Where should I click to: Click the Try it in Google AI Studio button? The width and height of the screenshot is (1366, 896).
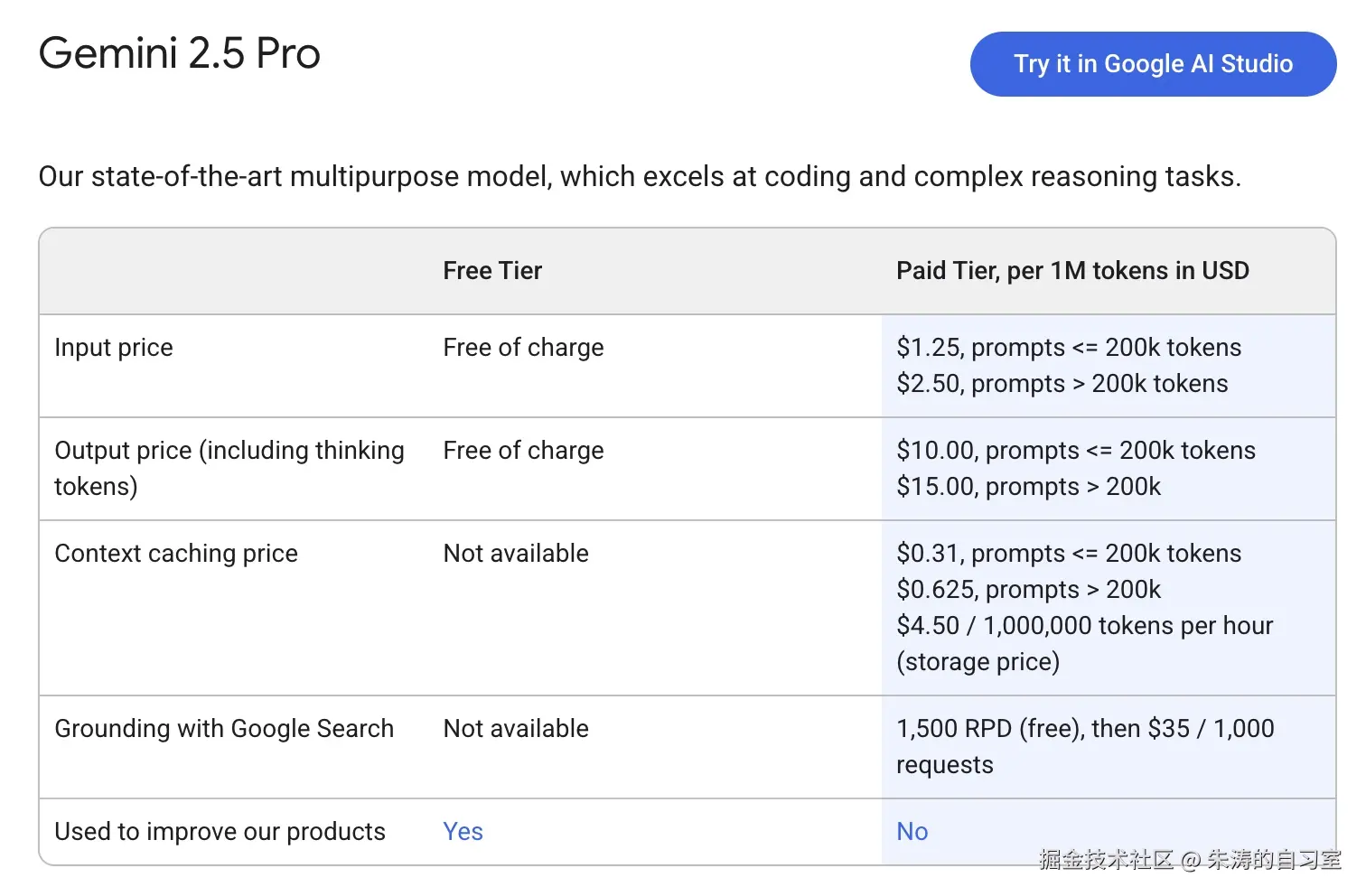[x=1153, y=64]
